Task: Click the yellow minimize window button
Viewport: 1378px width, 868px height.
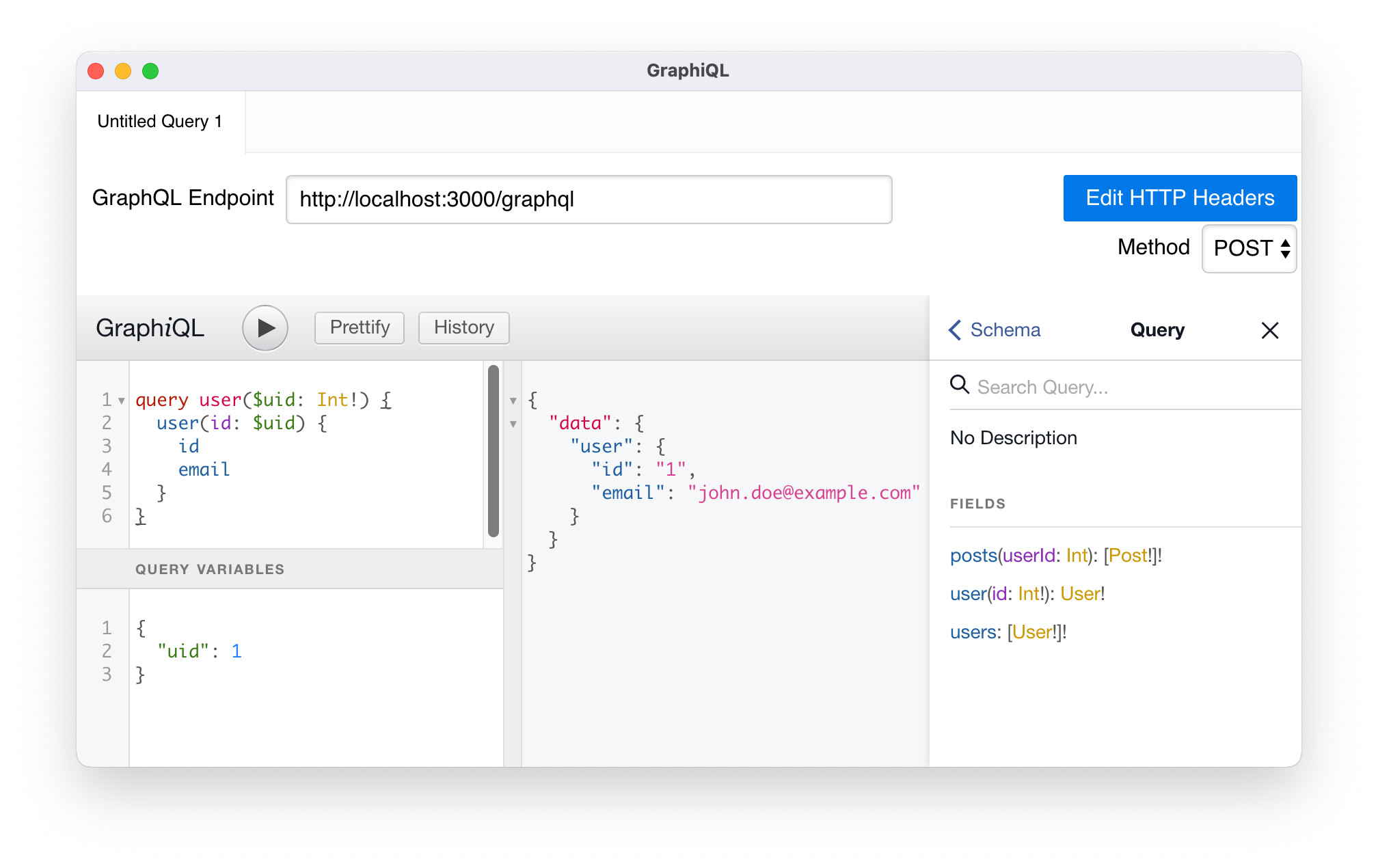Action: point(123,71)
